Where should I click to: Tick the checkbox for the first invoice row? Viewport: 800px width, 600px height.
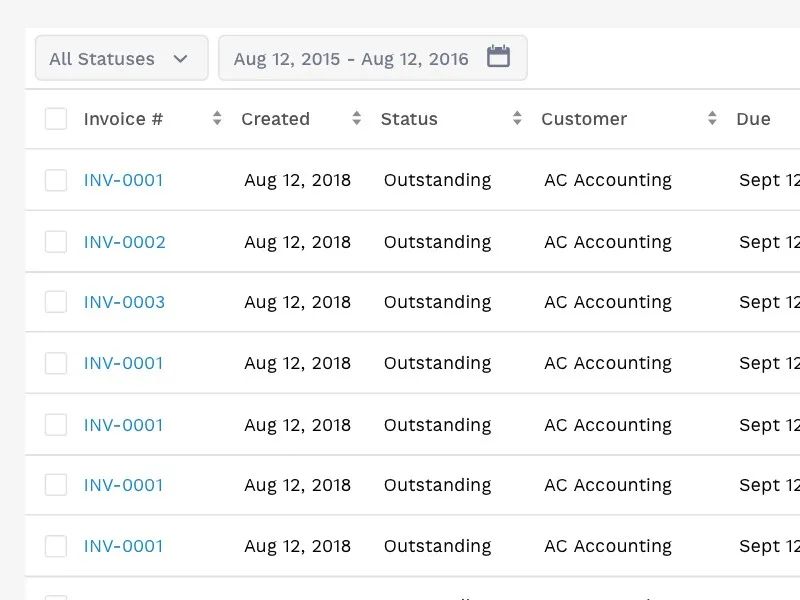tap(56, 180)
